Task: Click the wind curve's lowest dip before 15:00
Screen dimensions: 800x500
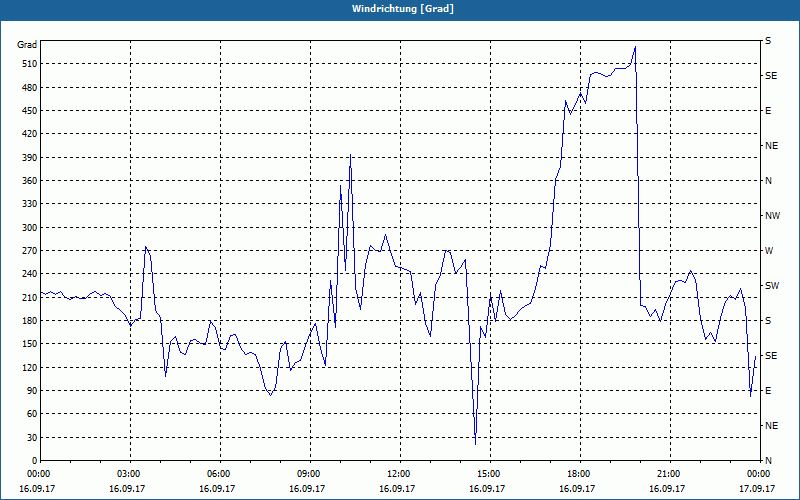Action: click(x=476, y=444)
